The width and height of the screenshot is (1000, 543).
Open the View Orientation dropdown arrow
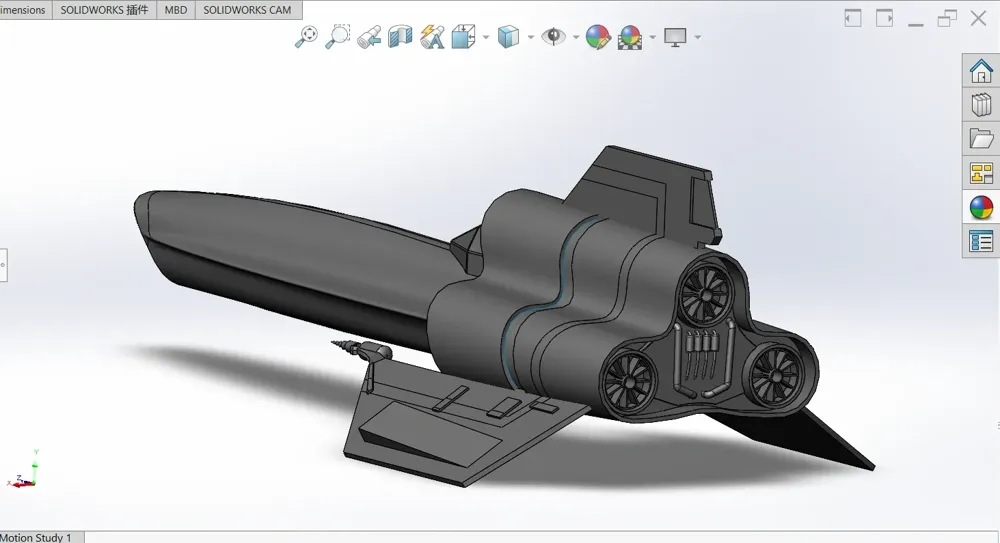(486, 37)
